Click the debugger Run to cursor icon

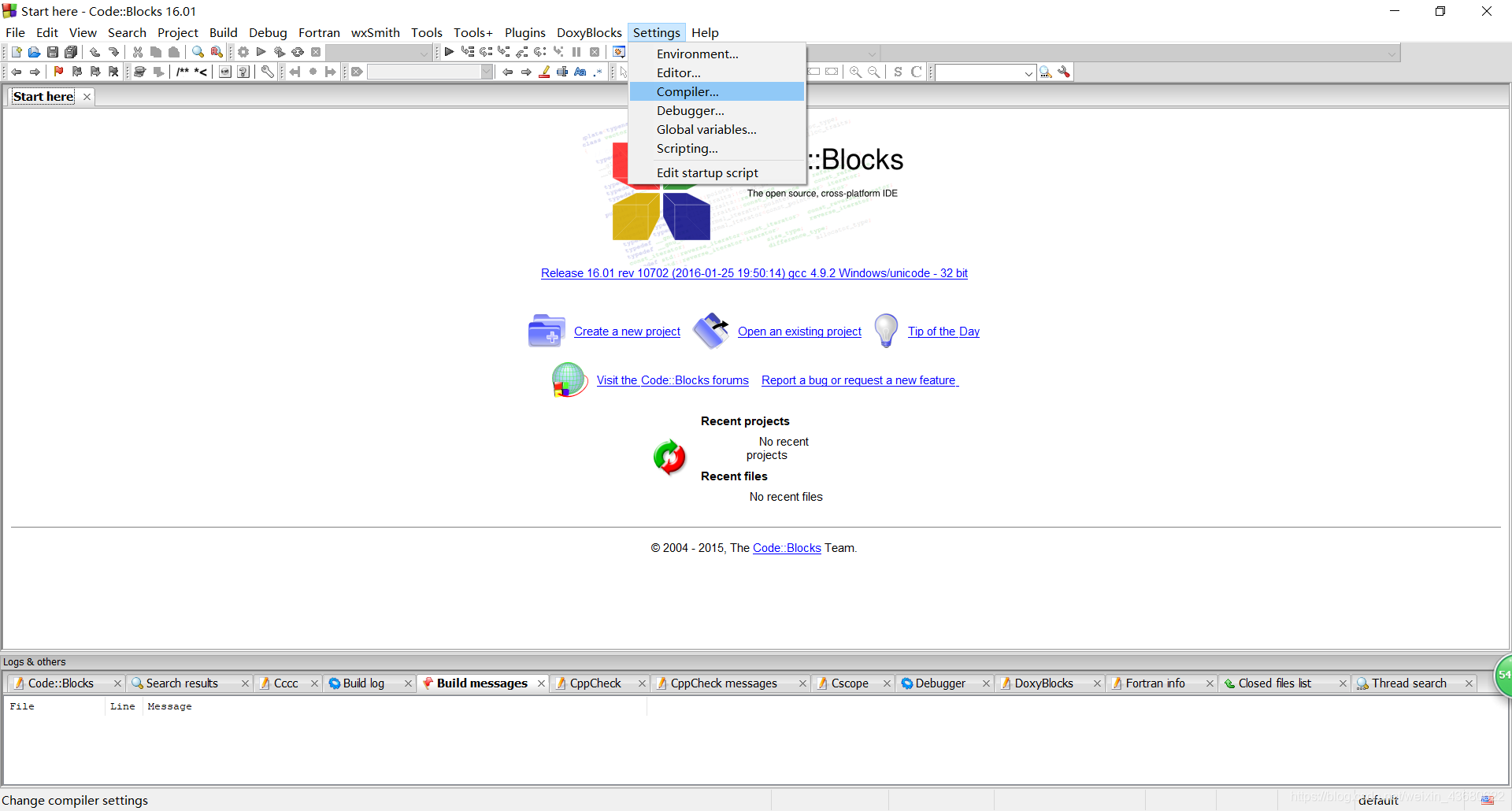pos(468,52)
